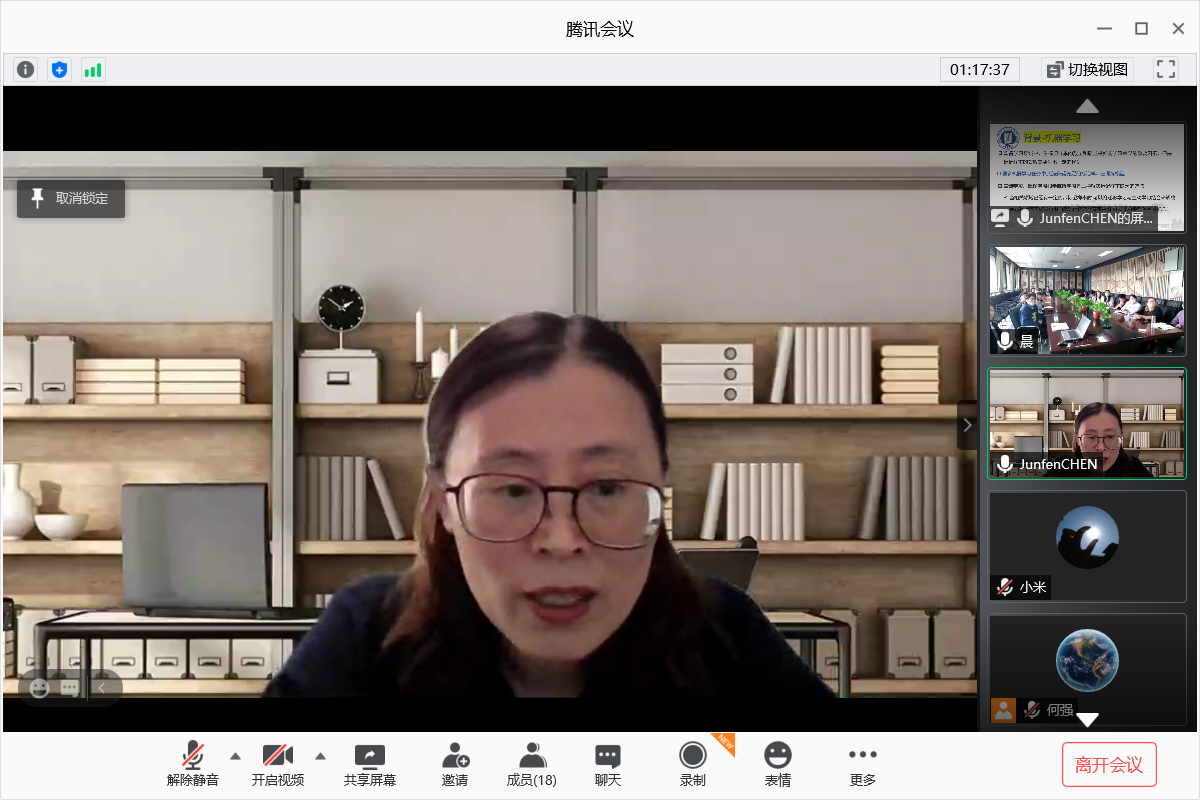
Task: Expand audio options arrow beside 解除静音
Action: (x=236, y=755)
